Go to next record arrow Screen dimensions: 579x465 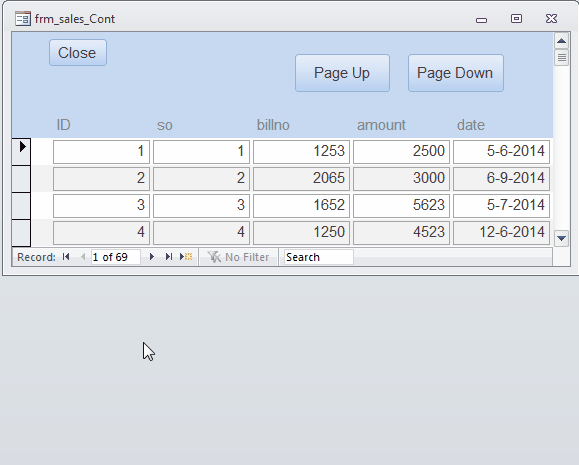[151, 257]
